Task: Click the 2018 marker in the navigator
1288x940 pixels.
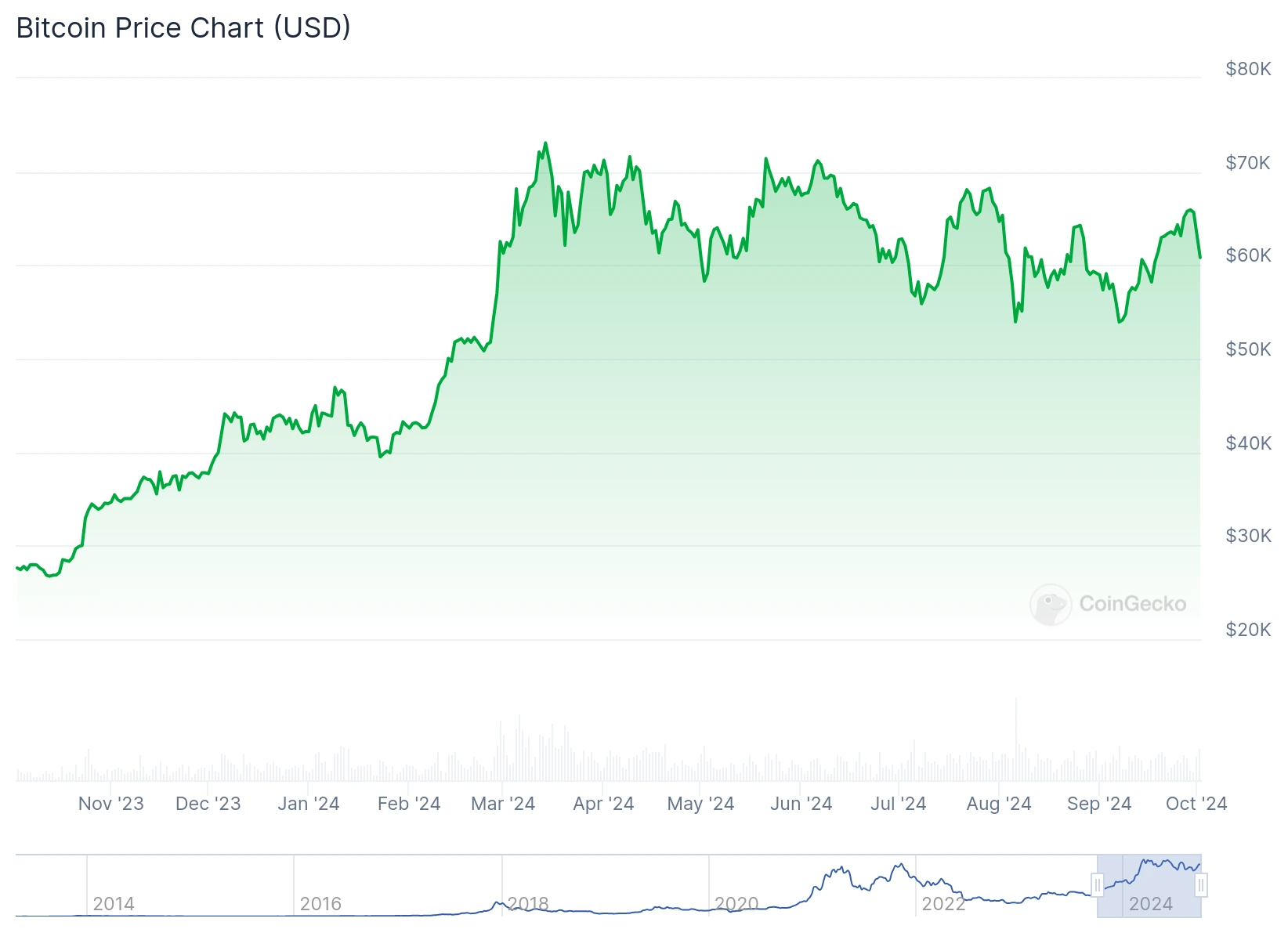Action: tap(528, 904)
